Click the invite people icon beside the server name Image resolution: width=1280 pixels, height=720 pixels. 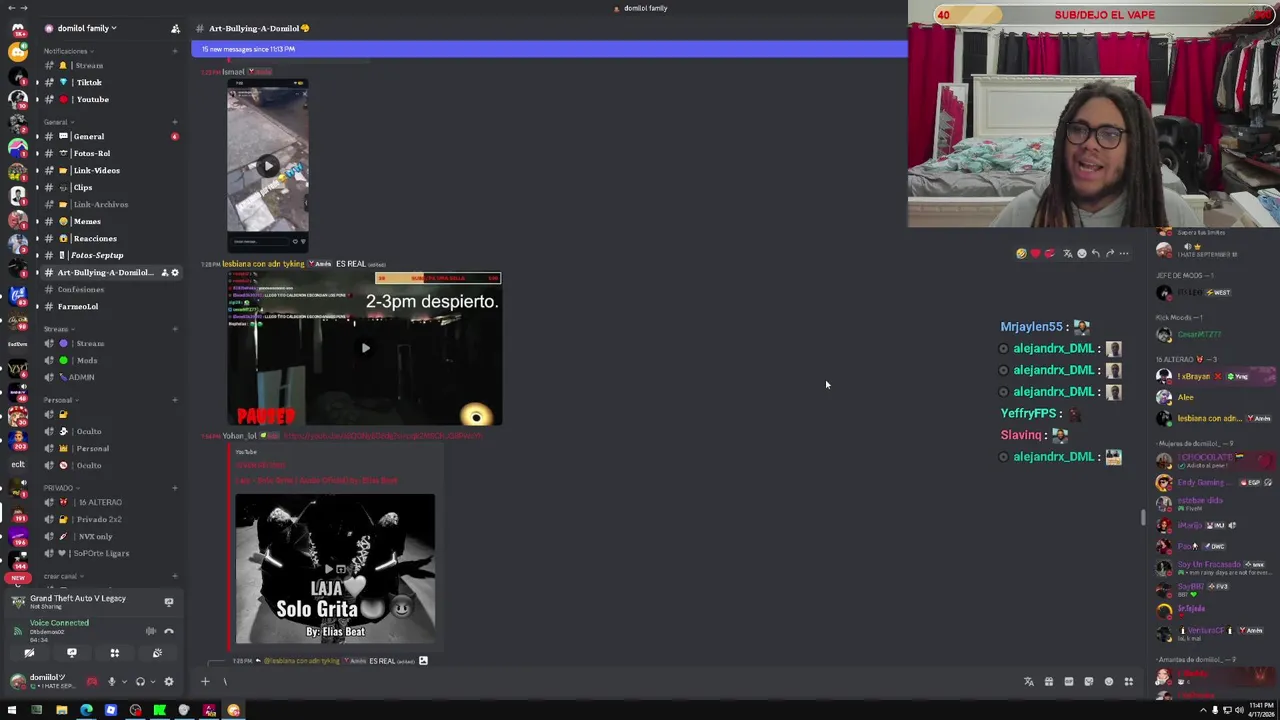(175, 28)
